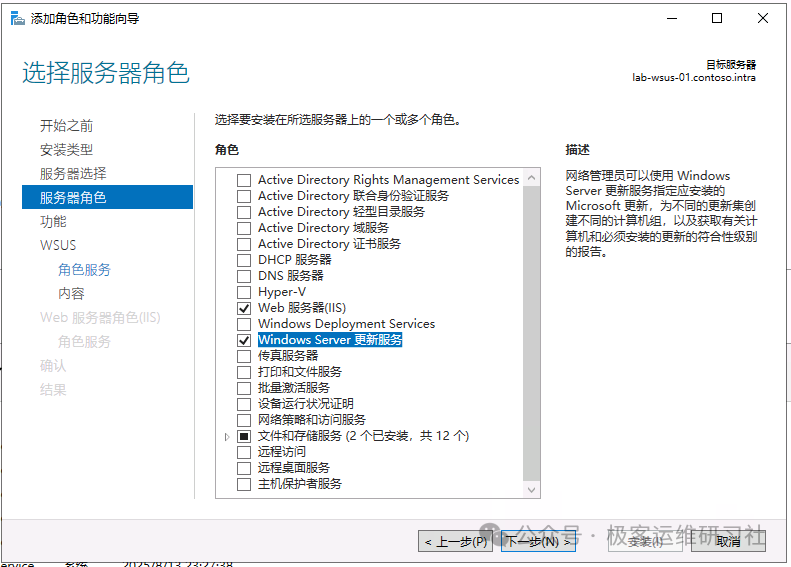Check the 主机保护者服务 checkbox
This screenshot has width=791, height=567.
[x=244, y=484]
